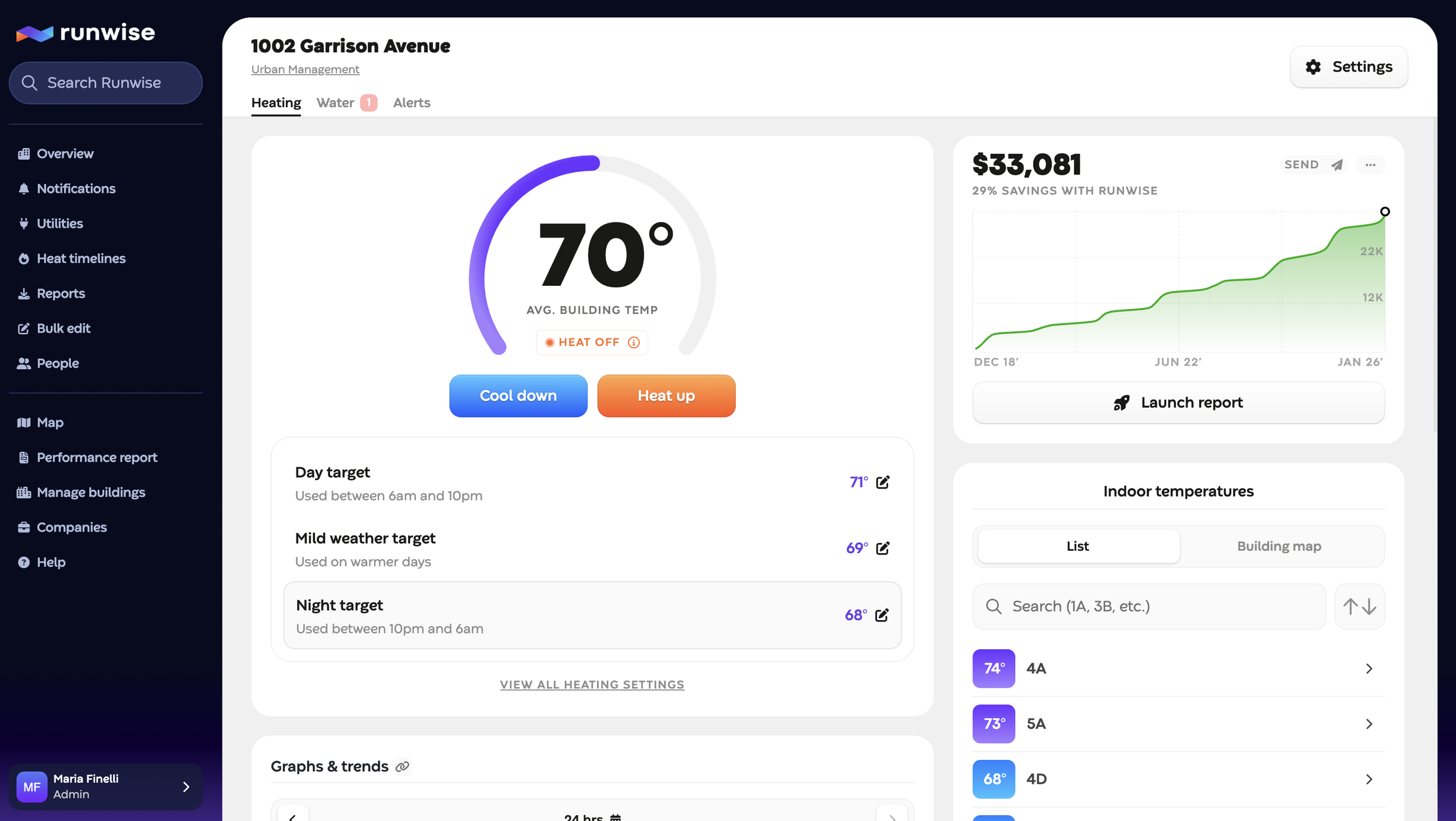This screenshot has height=821, width=1456.
Task: Switch to Building map view
Action: (x=1279, y=546)
